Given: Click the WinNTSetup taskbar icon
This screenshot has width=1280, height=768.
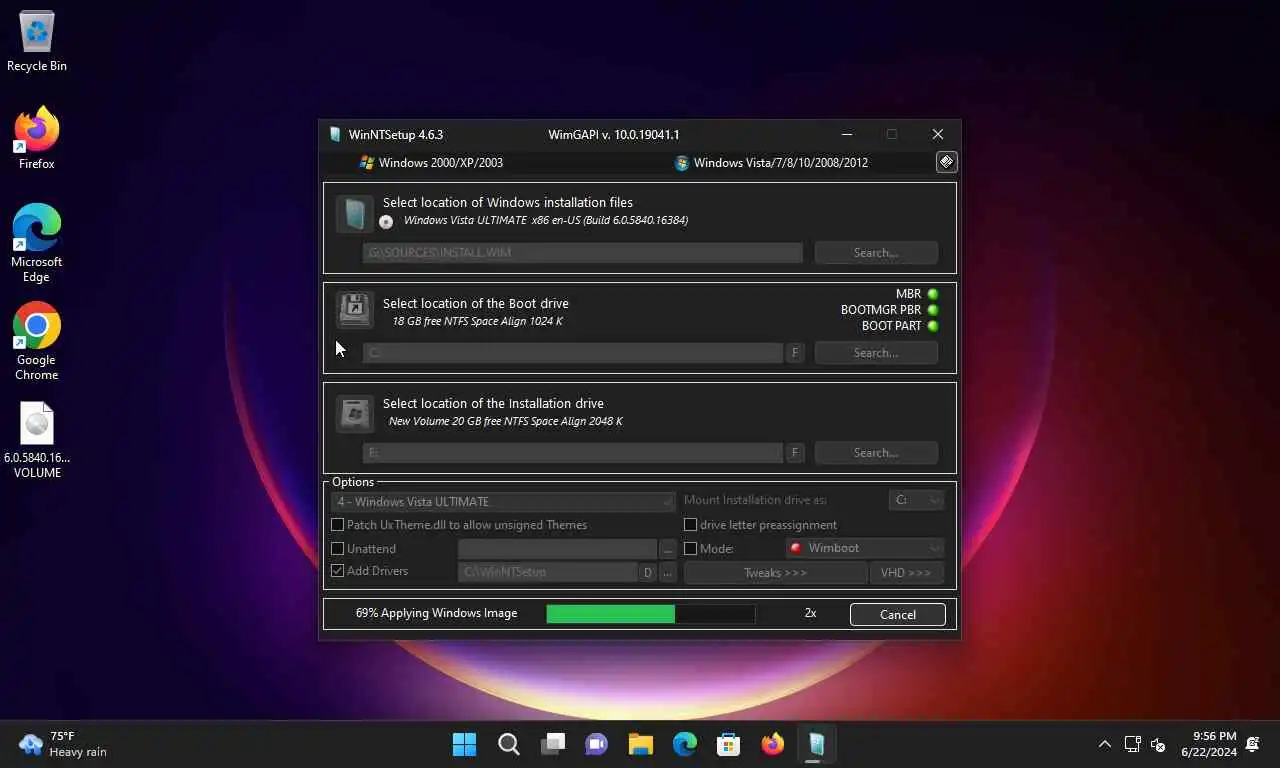Looking at the screenshot, I should point(816,744).
